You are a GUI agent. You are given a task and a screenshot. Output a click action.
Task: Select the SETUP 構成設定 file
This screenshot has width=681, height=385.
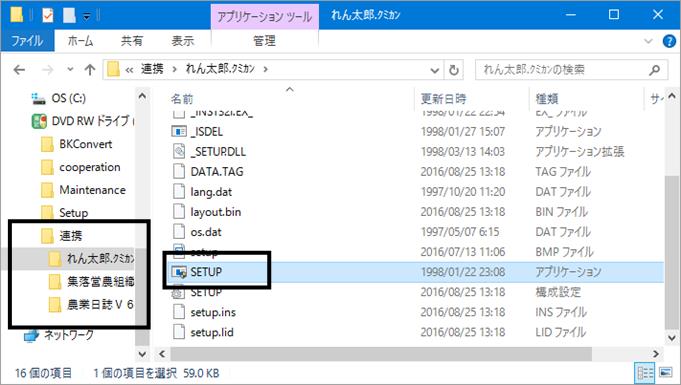(x=206, y=292)
